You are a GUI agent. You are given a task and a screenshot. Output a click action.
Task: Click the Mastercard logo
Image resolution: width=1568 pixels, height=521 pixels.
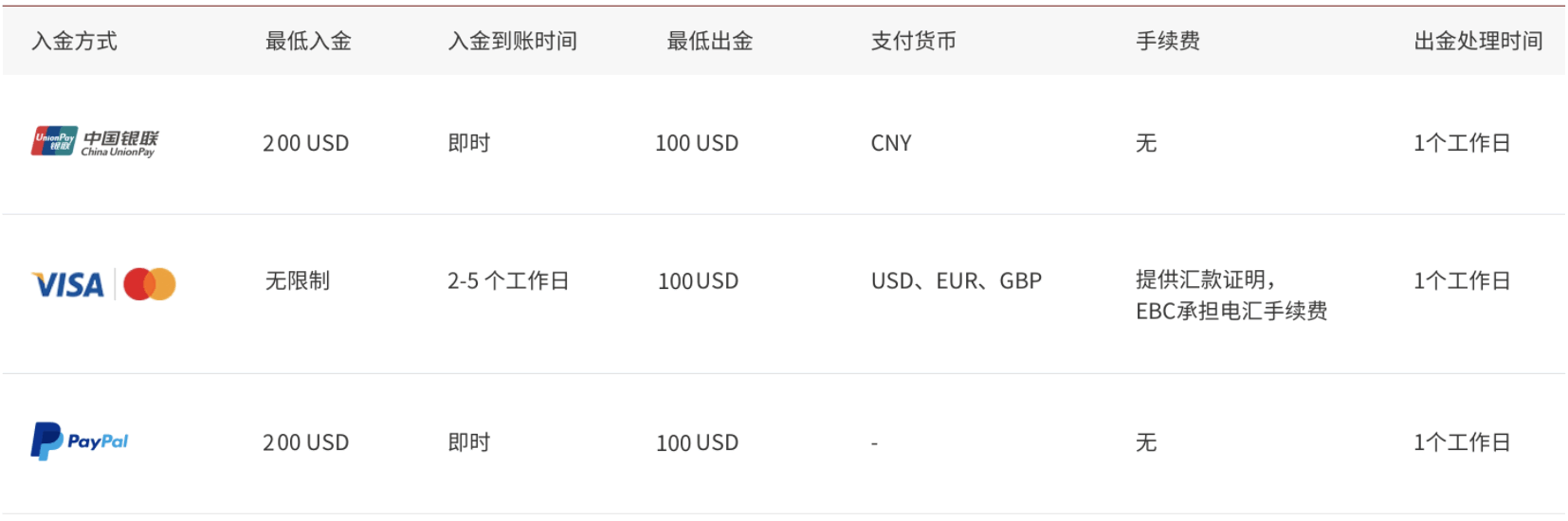[150, 284]
